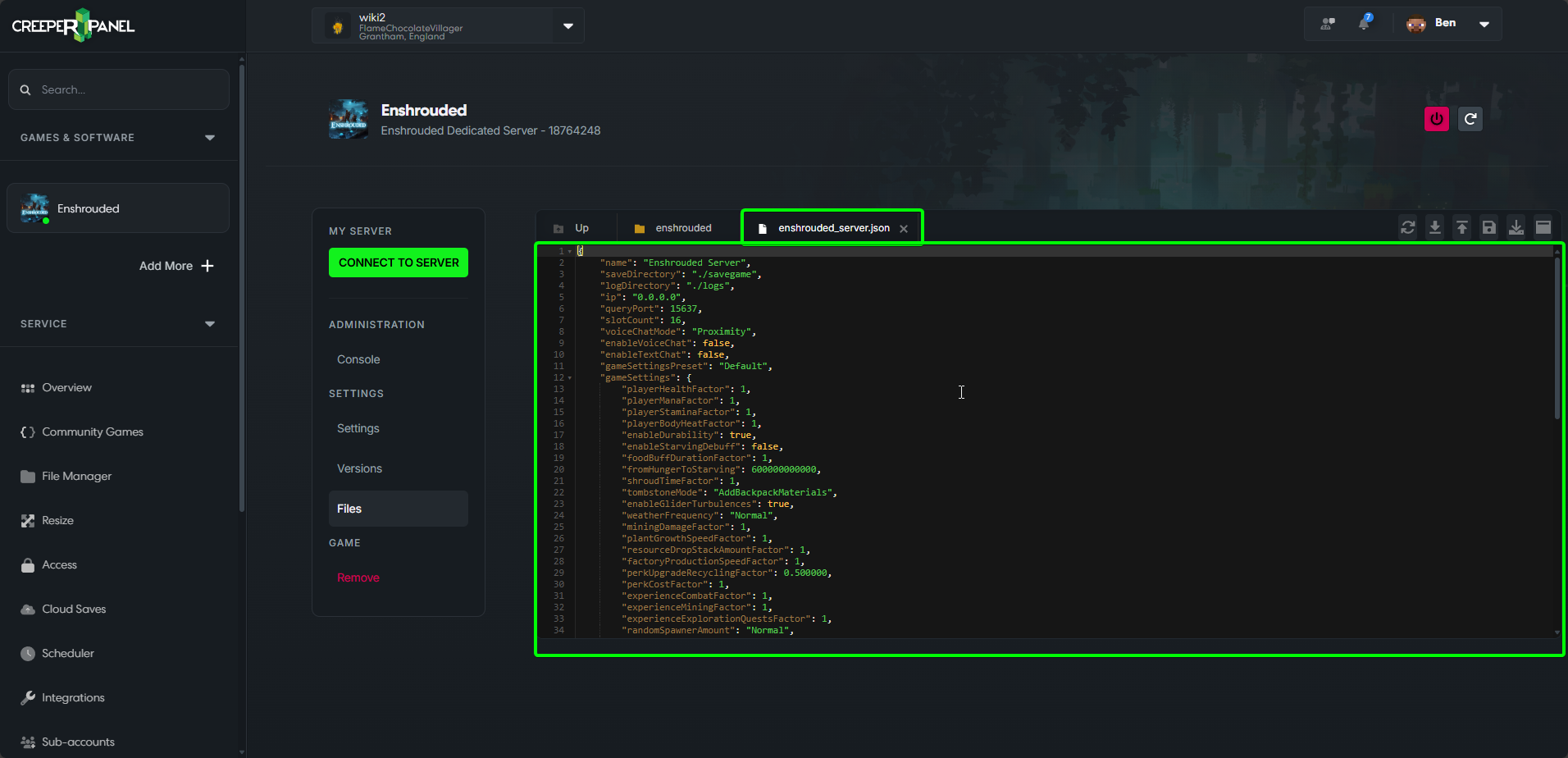
Task: Click the Enshrouded game thumbnail in the sidebar
Action: (x=35, y=208)
